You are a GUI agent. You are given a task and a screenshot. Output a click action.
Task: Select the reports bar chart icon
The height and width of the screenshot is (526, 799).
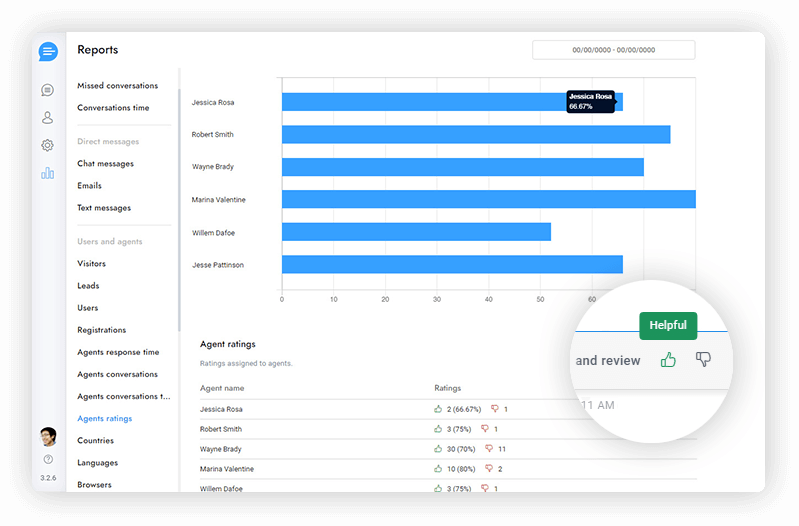point(48,173)
